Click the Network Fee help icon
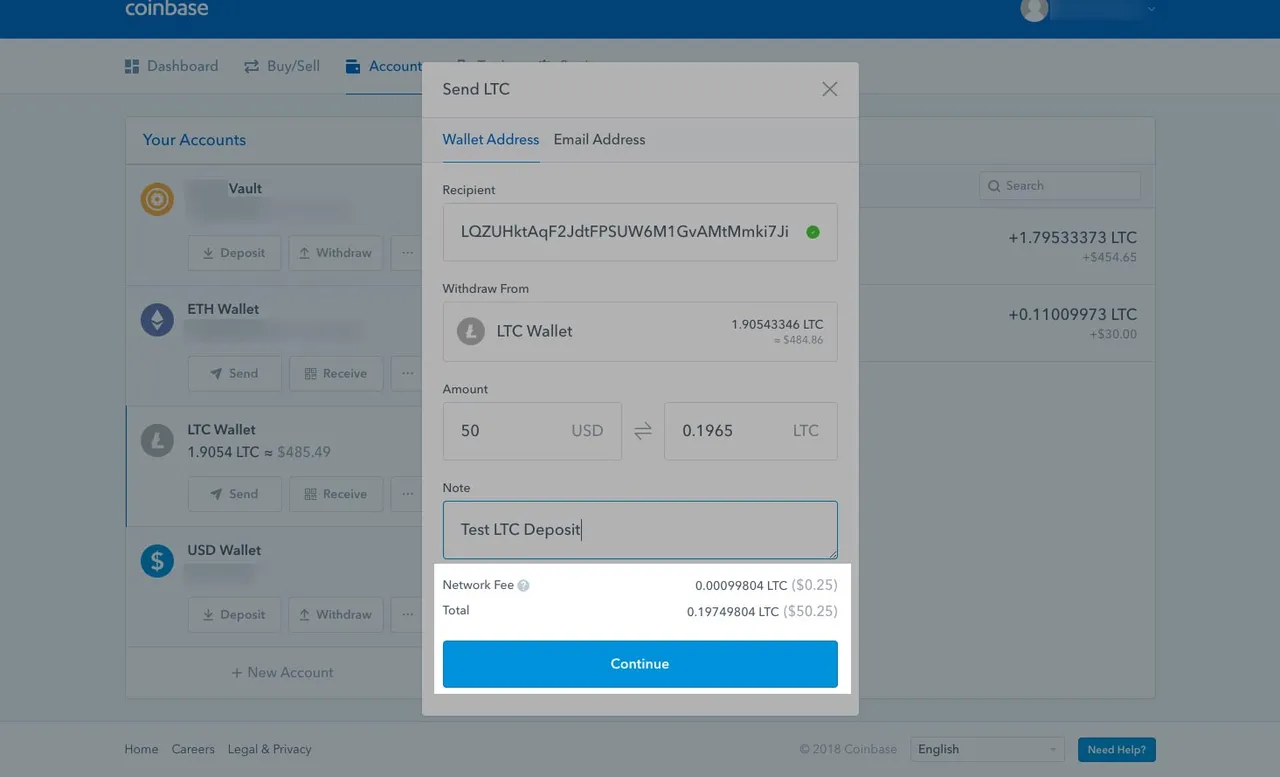This screenshot has height=777, width=1280. tap(523, 586)
